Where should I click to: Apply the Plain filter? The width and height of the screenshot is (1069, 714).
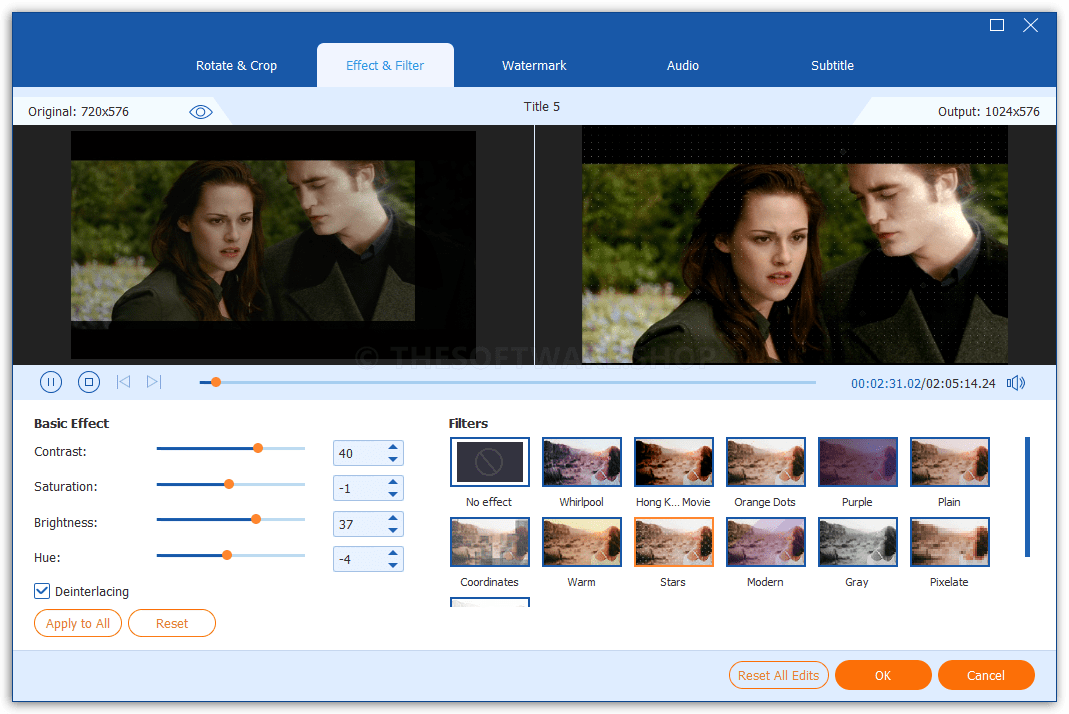point(950,462)
